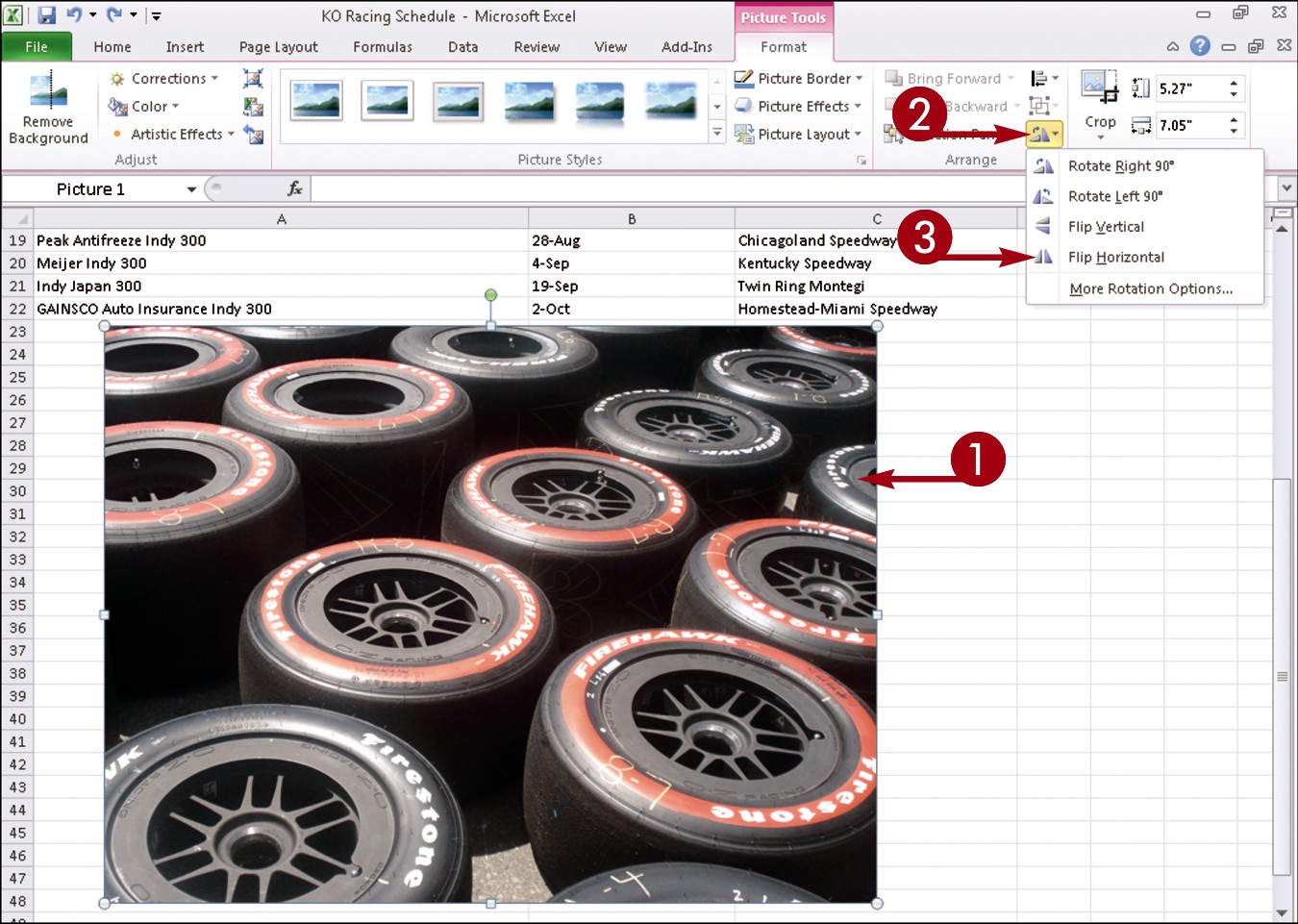Image resolution: width=1298 pixels, height=924 pixels.
Task: Click the Shape Height field showing 5.27"
Action: (1191, 88)
